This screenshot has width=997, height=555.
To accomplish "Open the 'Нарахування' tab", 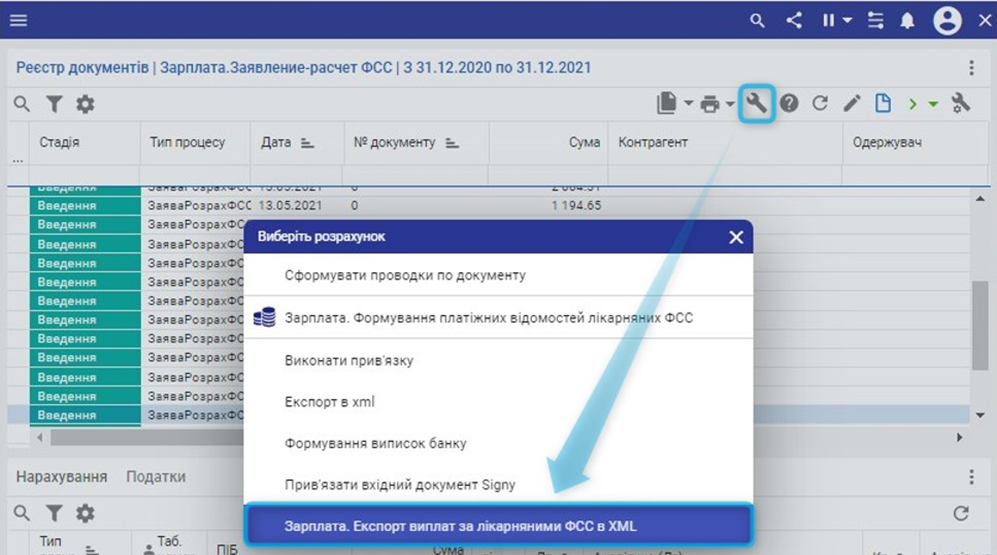I will [x=60, y=477].
